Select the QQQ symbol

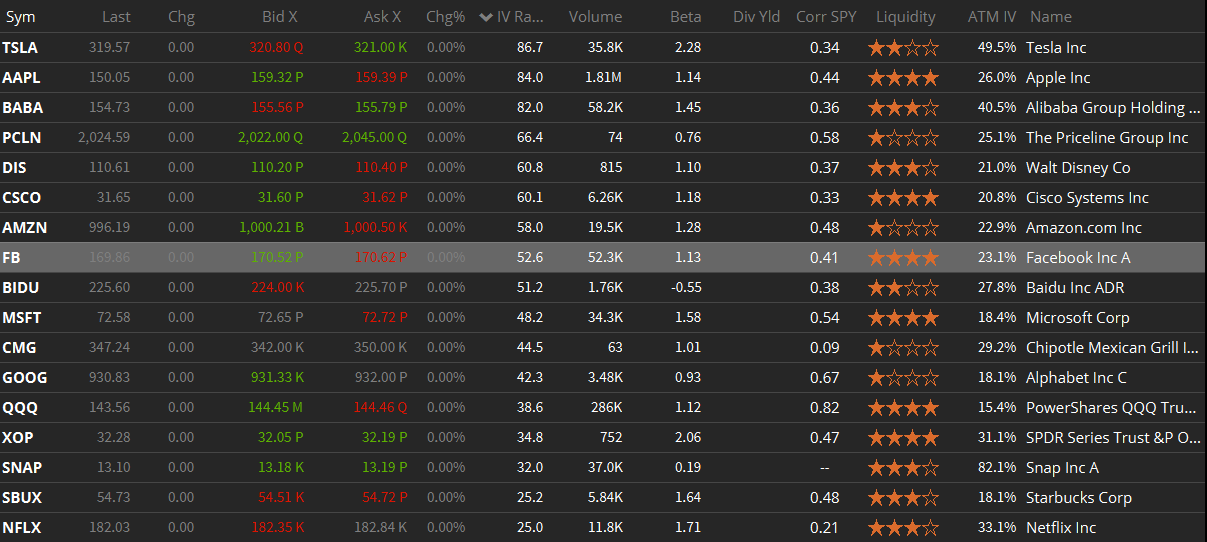coord(20,407)
